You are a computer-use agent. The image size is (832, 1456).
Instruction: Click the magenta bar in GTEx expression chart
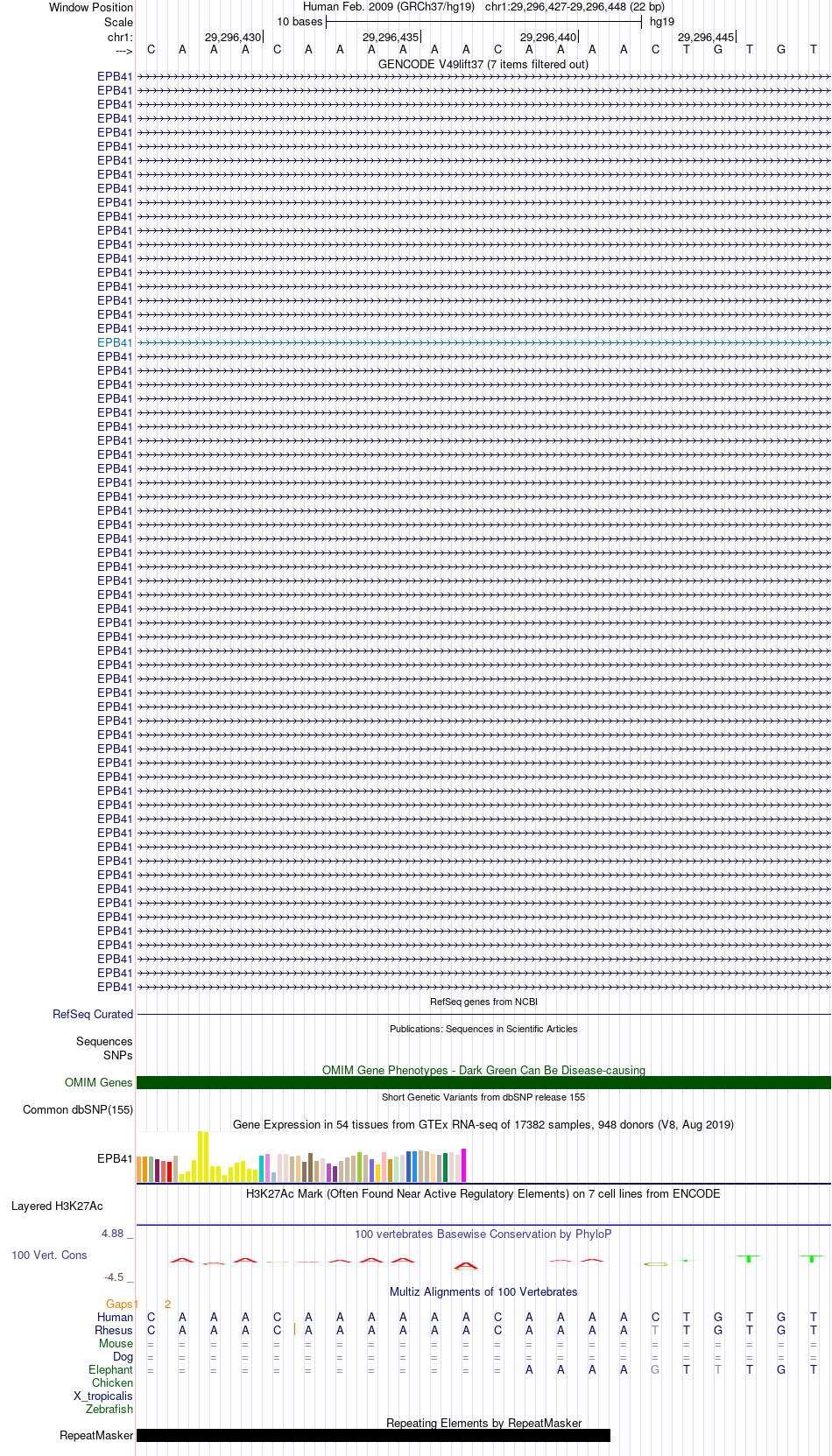click(464, 1164)
